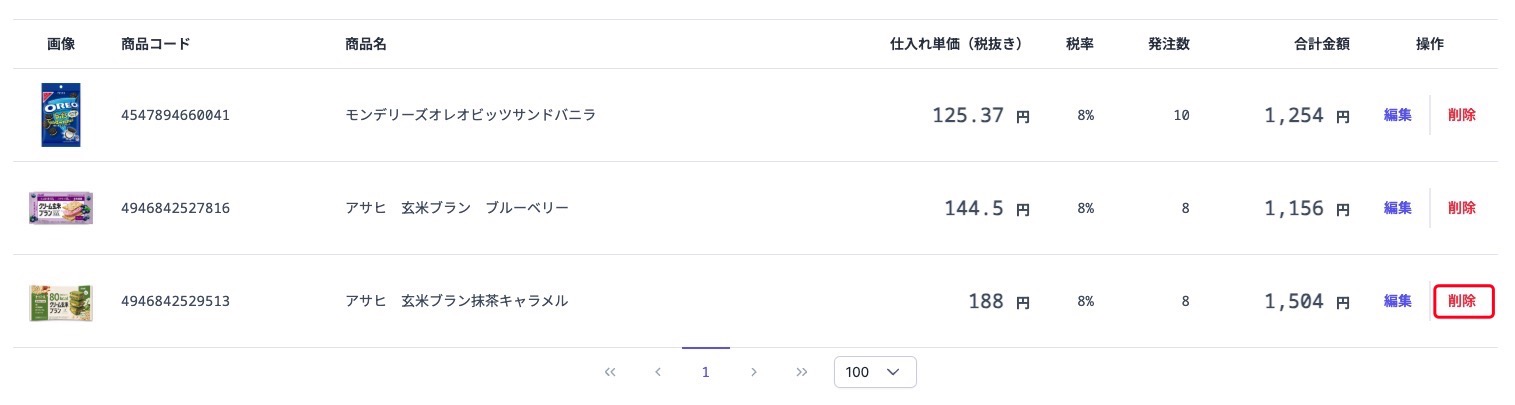
Task: Jump to the last page with double-right arrow
Action: (801, 372)
